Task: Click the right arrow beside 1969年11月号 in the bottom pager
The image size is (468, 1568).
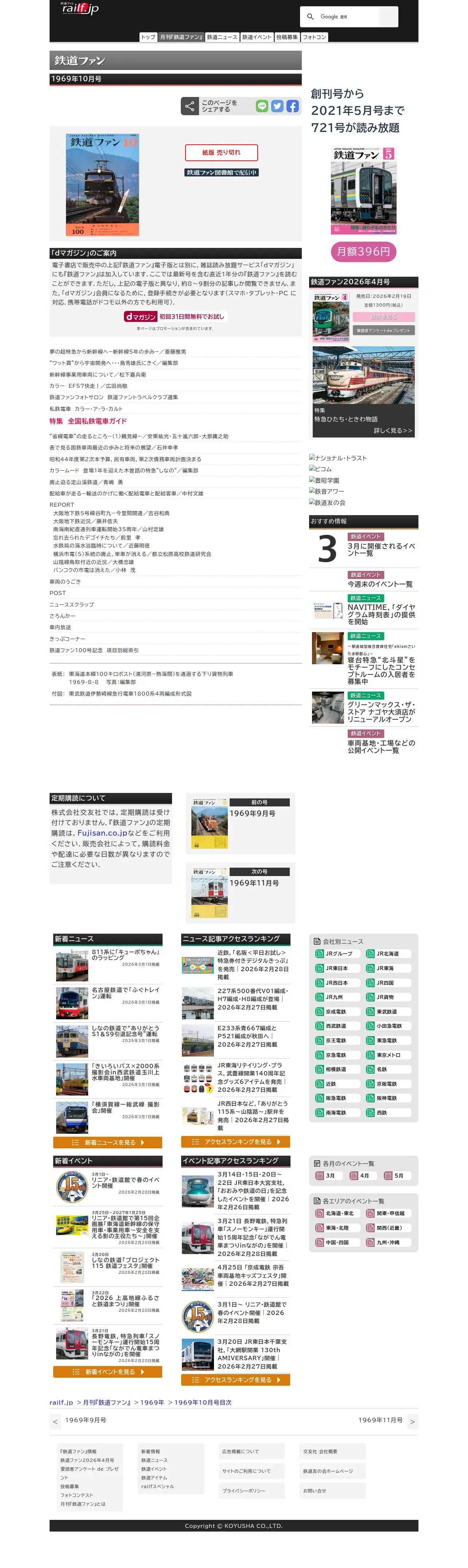Action: point(413,1422)
